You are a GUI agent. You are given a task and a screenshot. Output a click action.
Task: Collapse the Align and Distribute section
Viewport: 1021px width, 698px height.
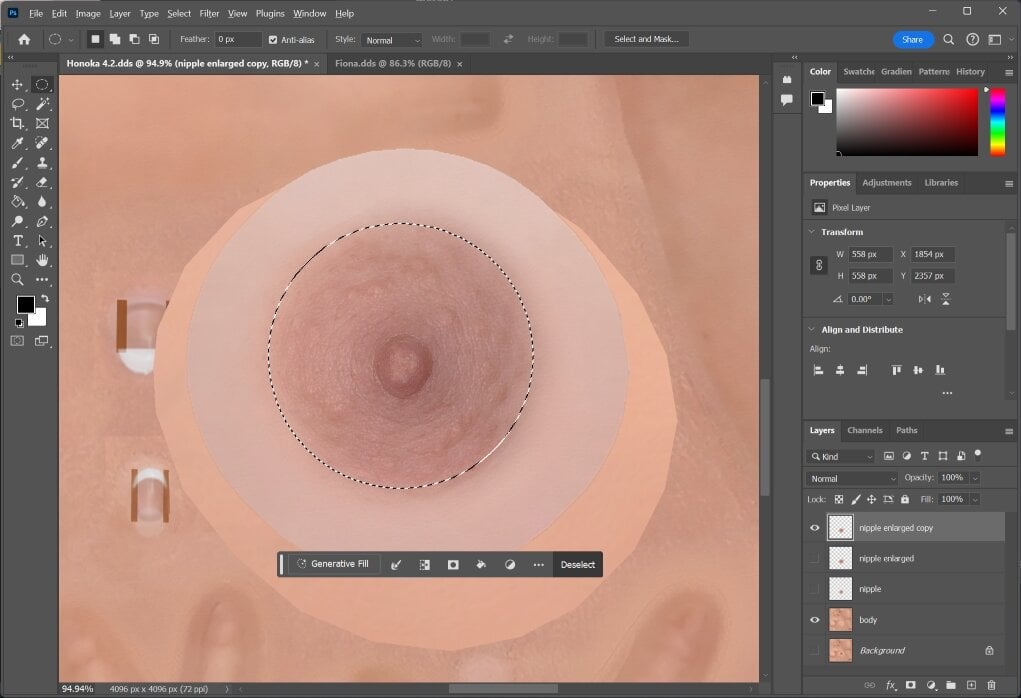[811, 329]
